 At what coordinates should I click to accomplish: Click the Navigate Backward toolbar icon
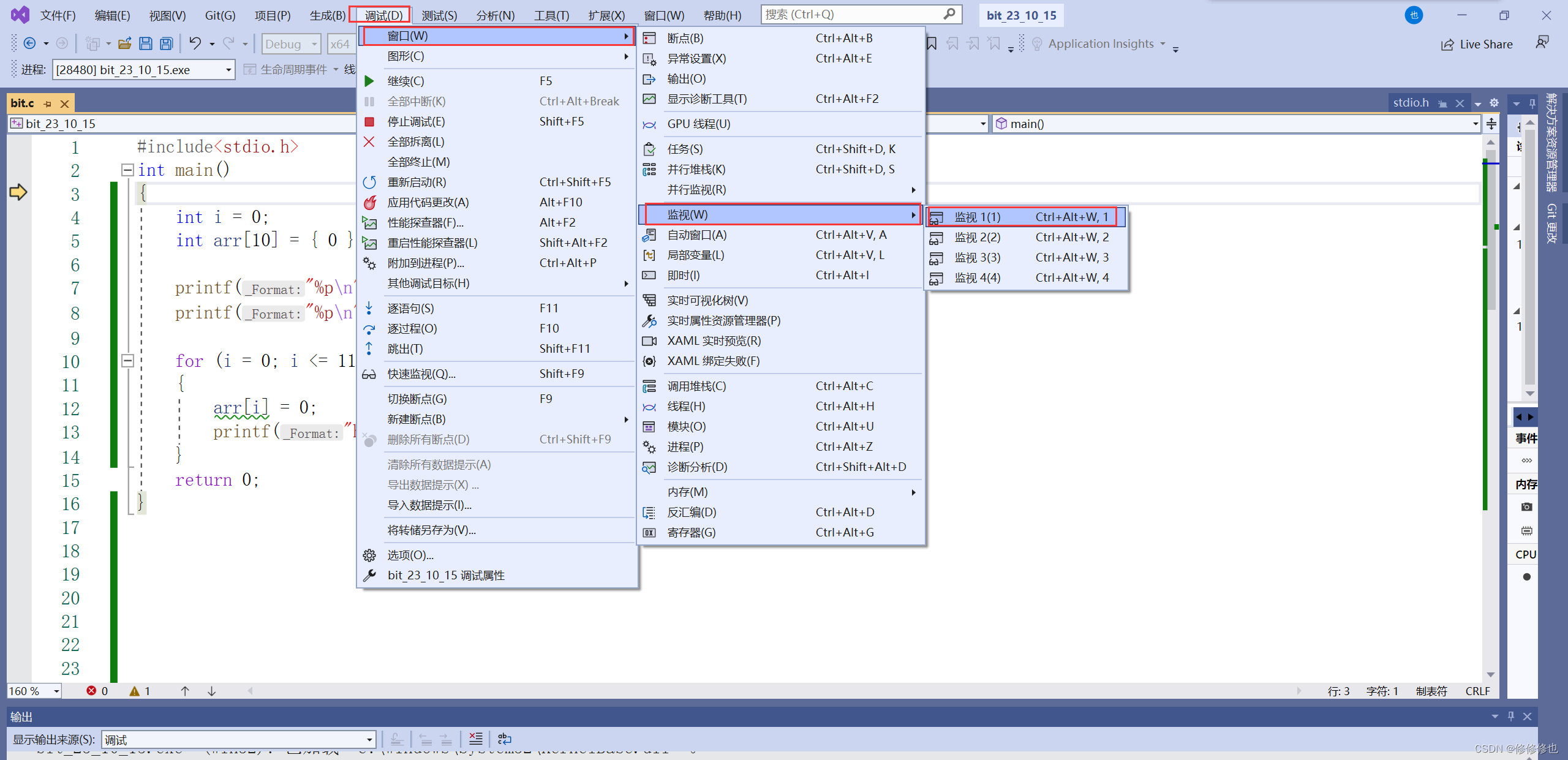(29, 43)
